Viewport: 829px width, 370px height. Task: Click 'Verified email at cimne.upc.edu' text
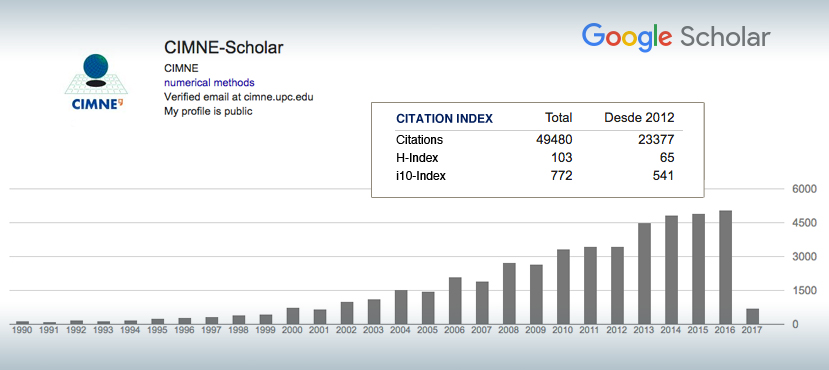tap(239, 97)
